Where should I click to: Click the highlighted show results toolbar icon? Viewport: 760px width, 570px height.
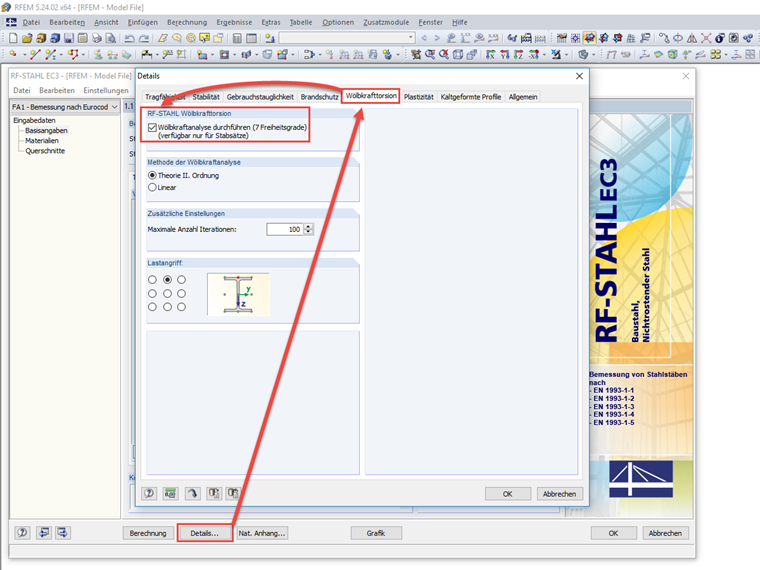click(x=589, y=38)
